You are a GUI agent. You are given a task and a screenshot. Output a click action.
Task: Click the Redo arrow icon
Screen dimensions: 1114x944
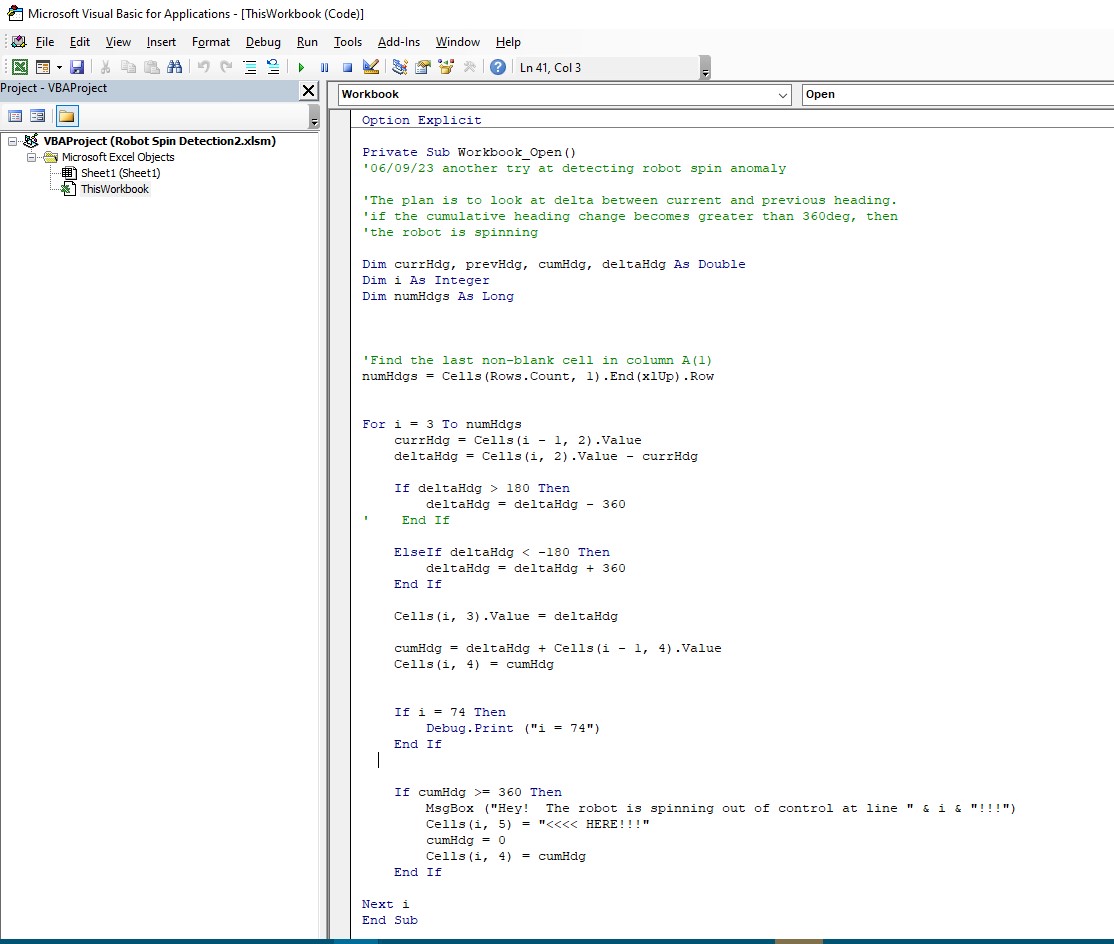[x=226, y=67]
